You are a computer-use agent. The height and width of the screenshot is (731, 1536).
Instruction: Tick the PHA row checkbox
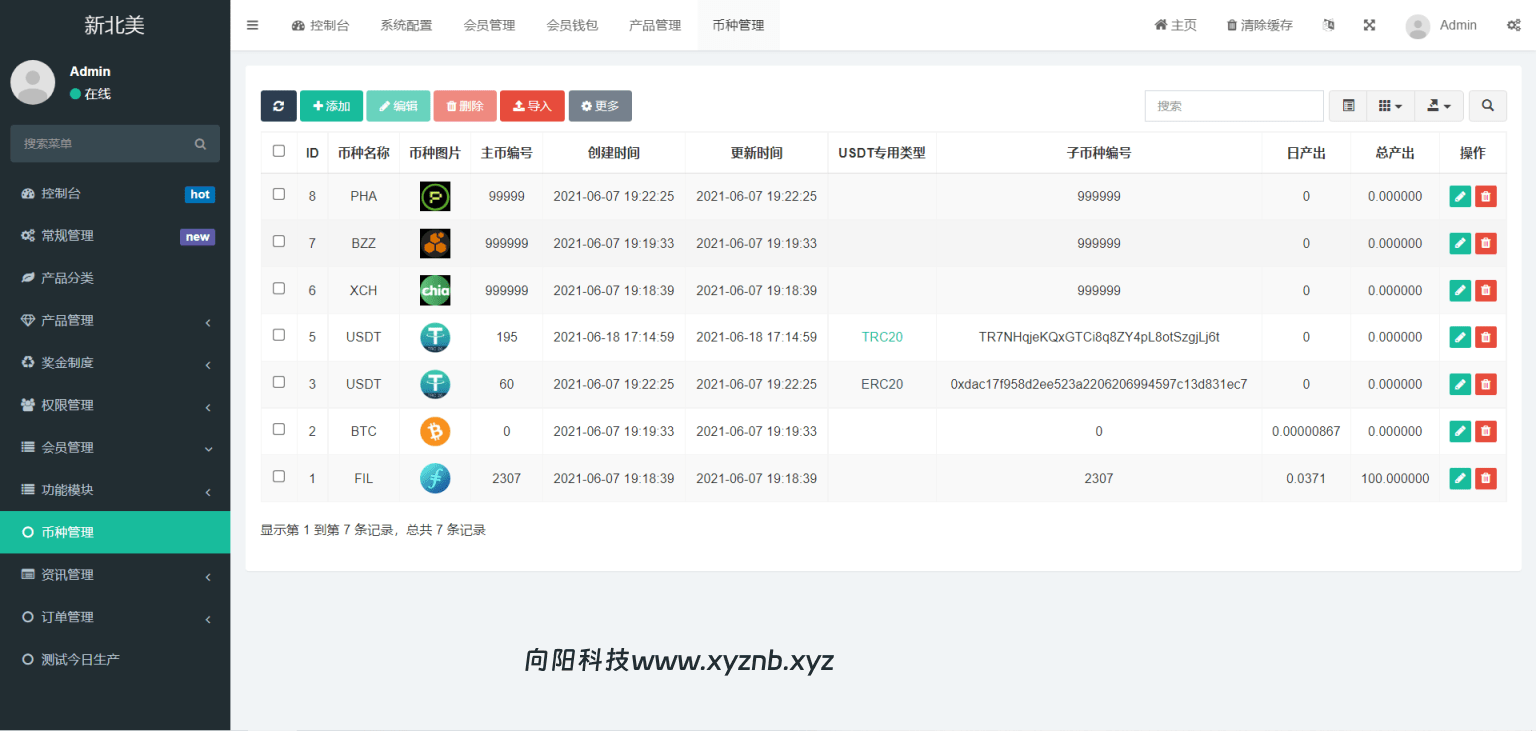[x=278, y=194]
